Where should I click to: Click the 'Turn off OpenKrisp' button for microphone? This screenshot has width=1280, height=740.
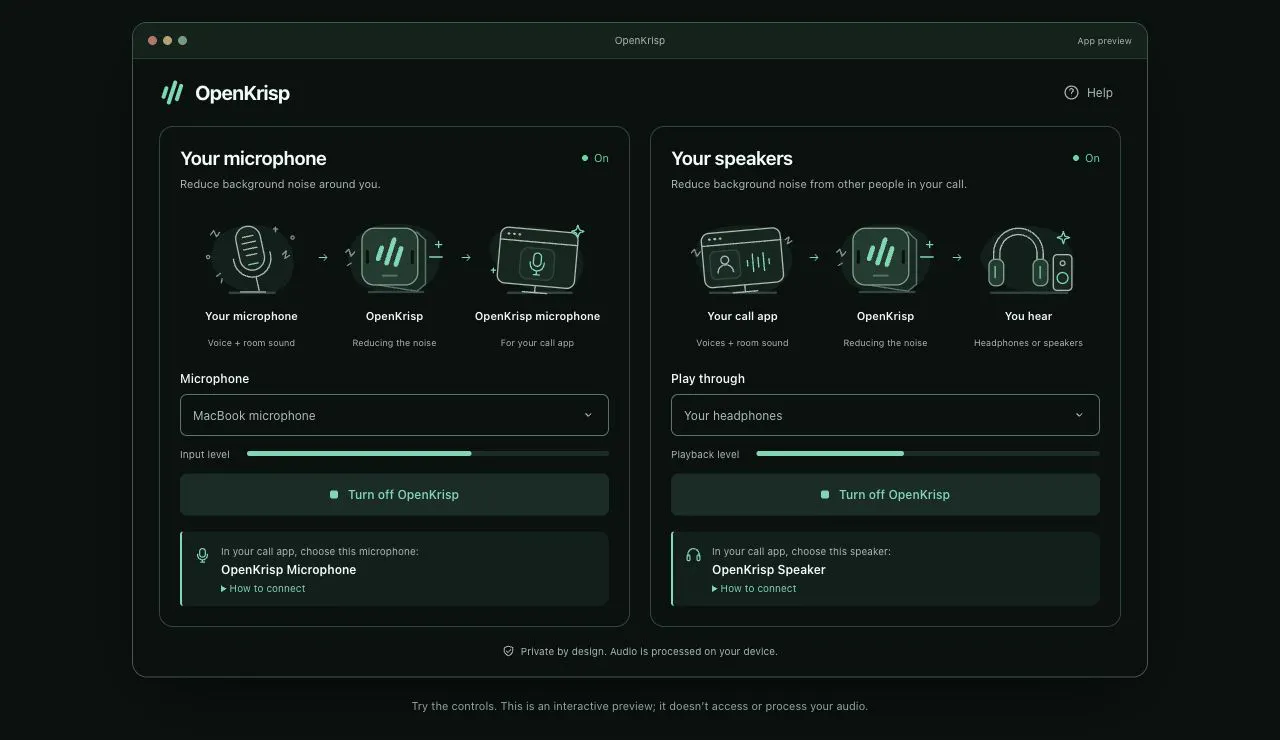click(x=394, y=494)
